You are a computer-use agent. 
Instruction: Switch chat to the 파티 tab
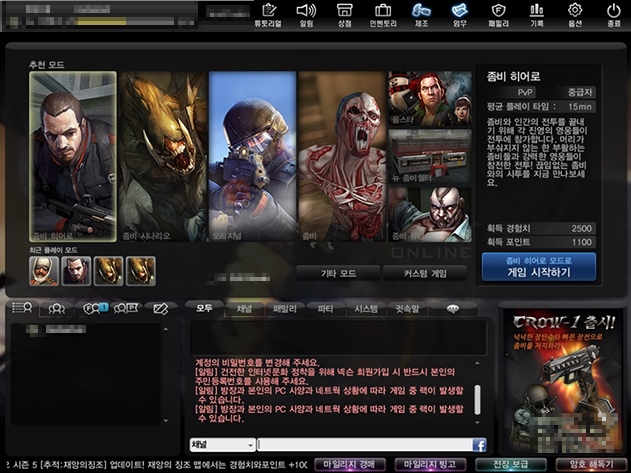tap(325, 309)
